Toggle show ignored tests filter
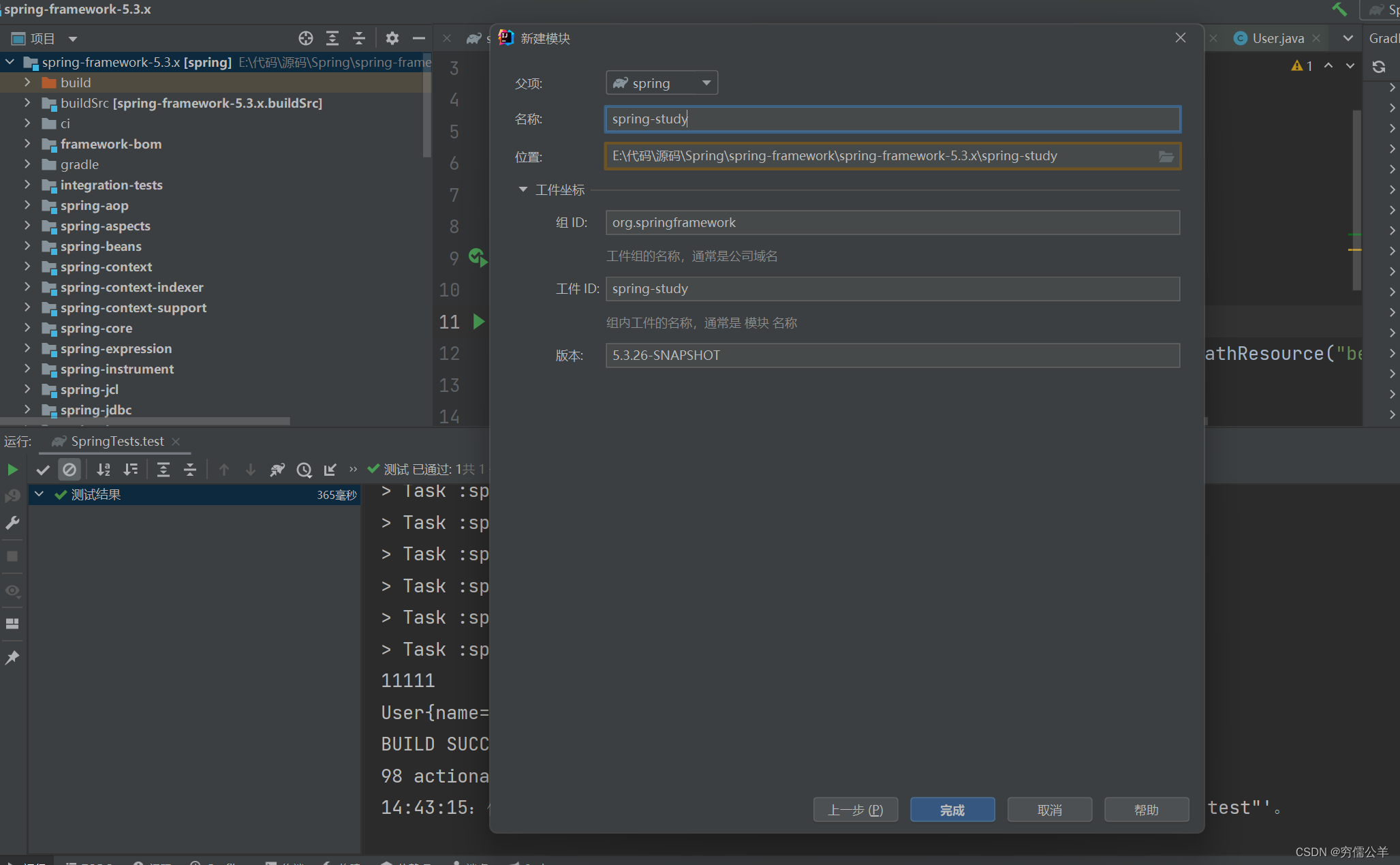This screenshot has height=865, width=1400. [x=69, y=470]
